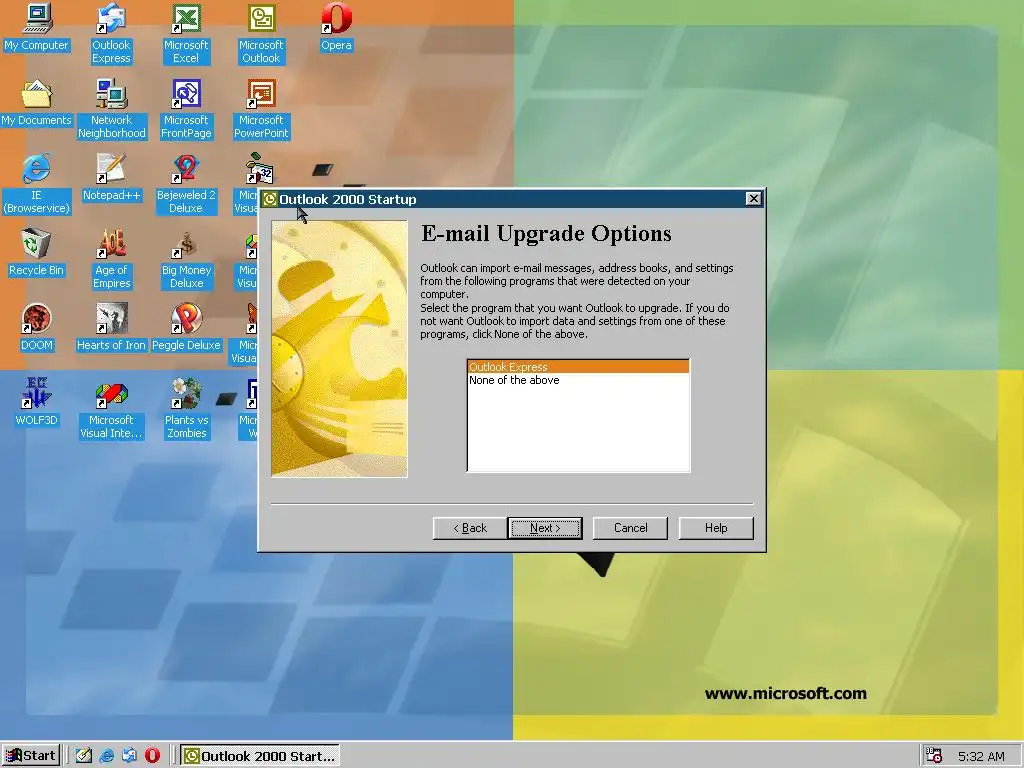The width and height of the screenshot is (1024, 768).
Task: Open the Start menu
Action: [x=31, y=756]
